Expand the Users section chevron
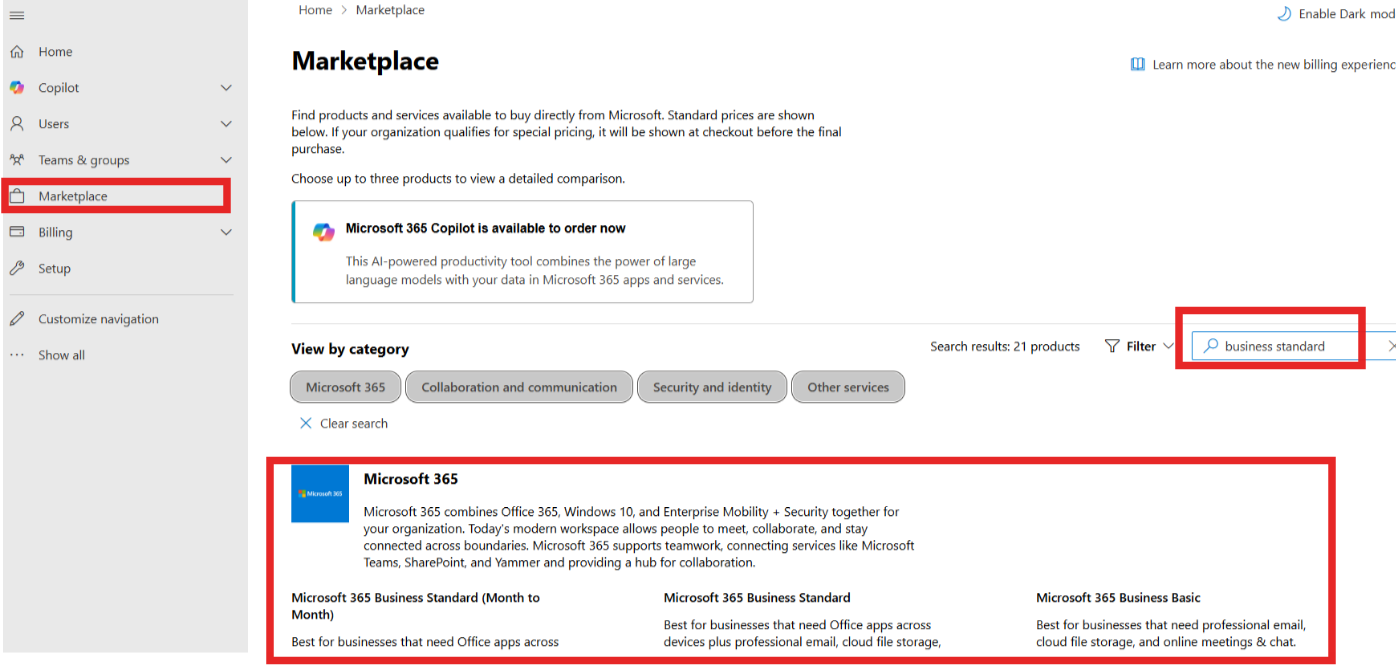 point(226,124)
